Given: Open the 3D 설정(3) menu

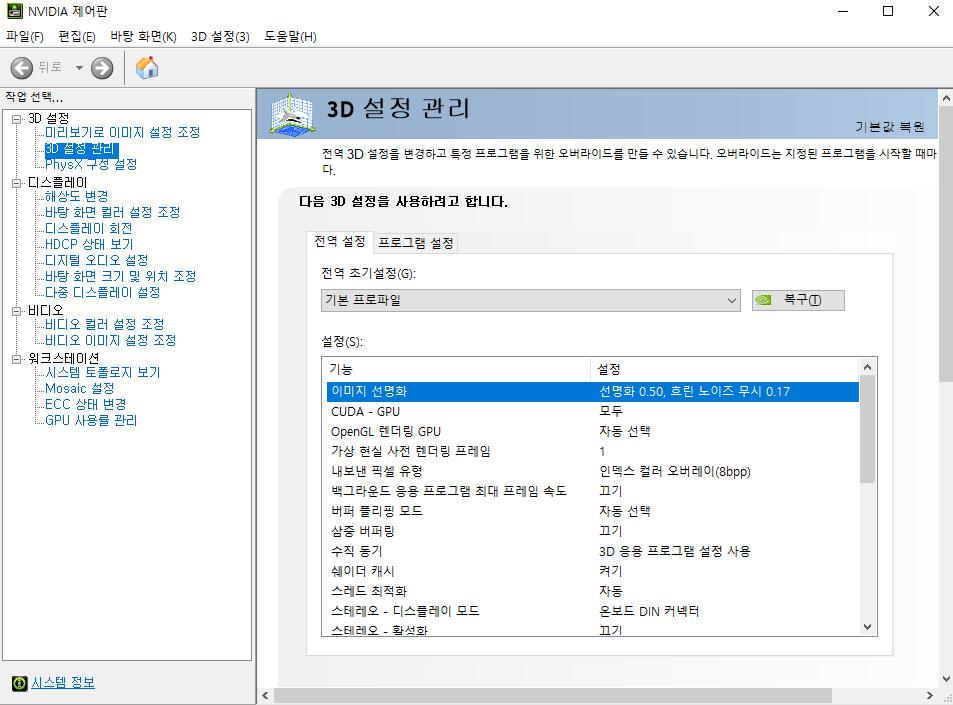Looking at the screenshot, I should (x=220, y=36).
